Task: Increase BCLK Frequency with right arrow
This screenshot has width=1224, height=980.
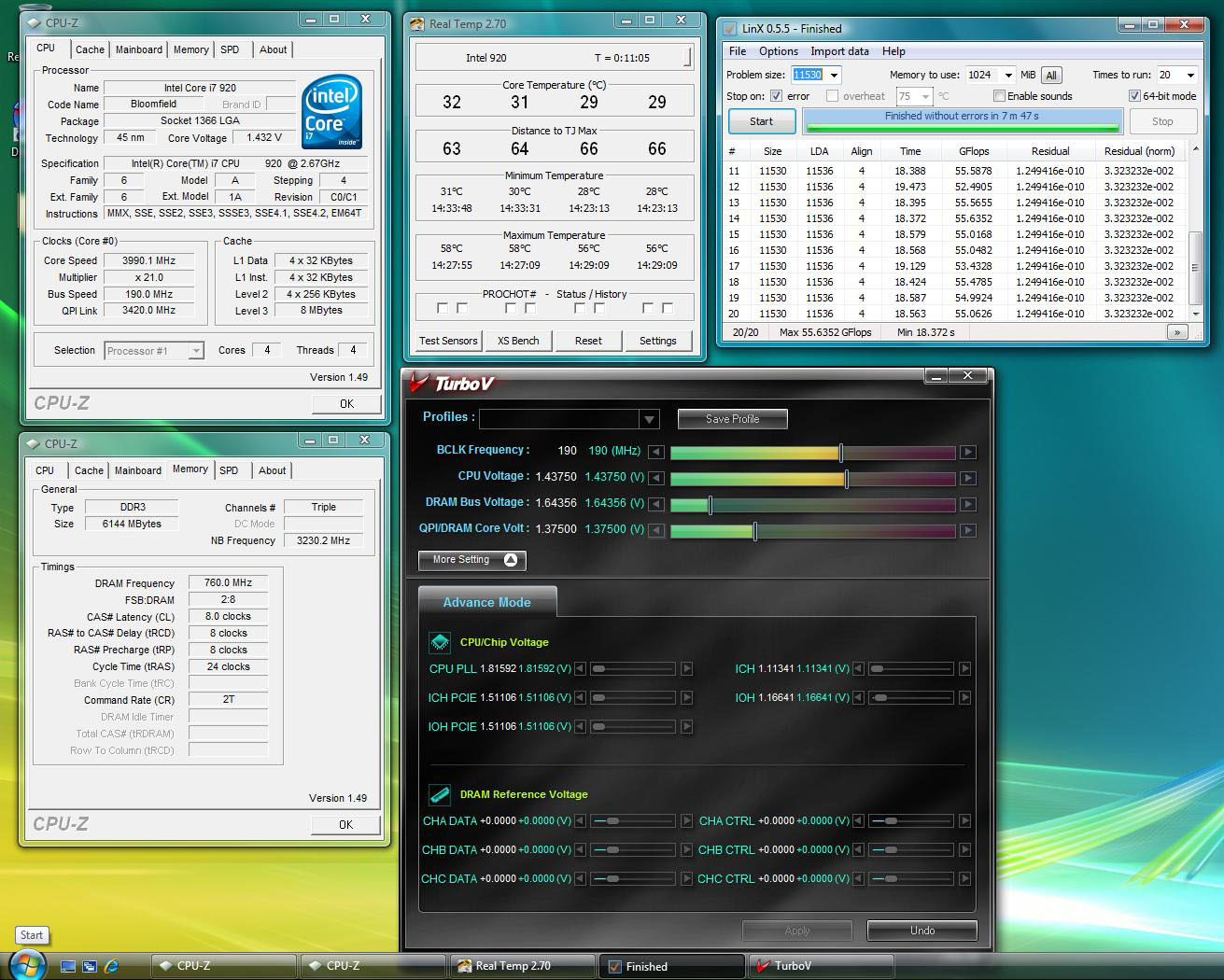Action: click(968, 452)
